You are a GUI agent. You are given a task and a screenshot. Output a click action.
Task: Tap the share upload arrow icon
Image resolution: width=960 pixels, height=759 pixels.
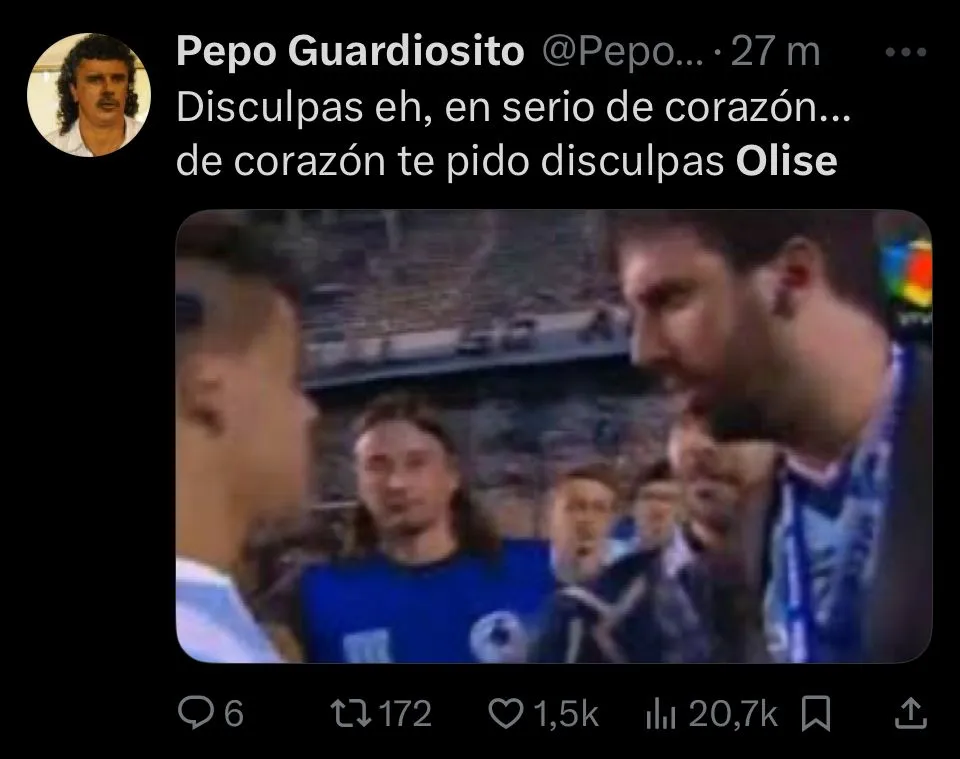click(x=911, y=713)
